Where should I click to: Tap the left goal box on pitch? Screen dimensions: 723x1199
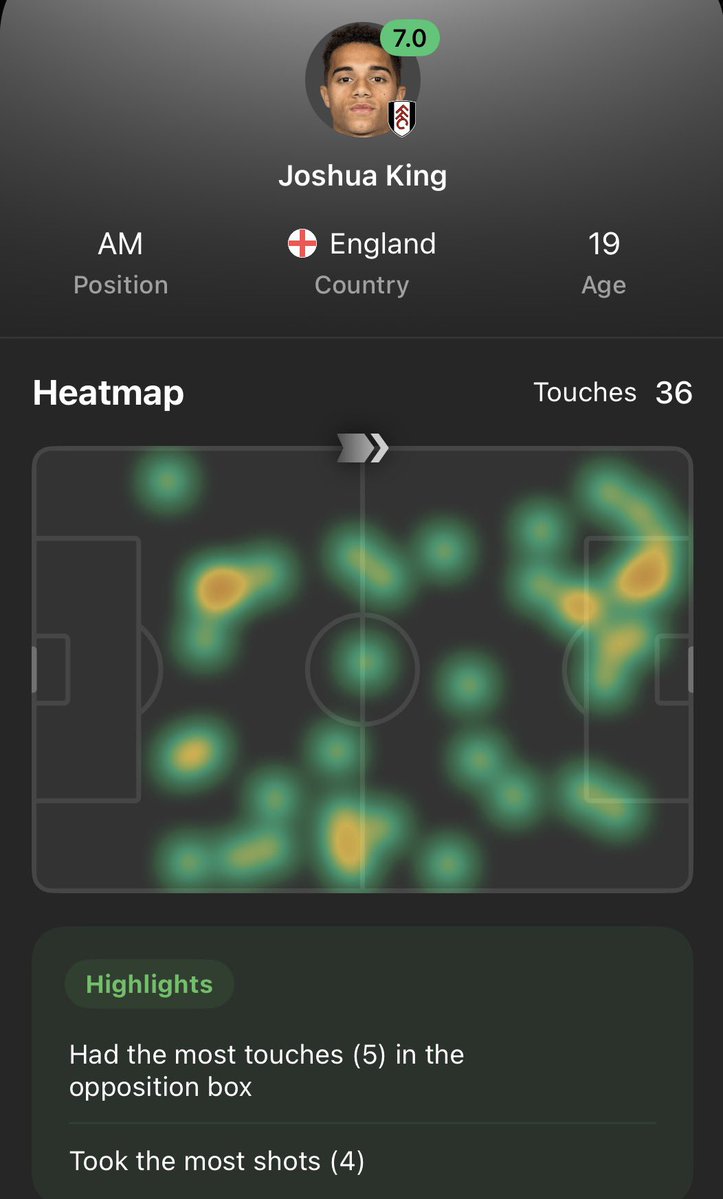(52, 669)
